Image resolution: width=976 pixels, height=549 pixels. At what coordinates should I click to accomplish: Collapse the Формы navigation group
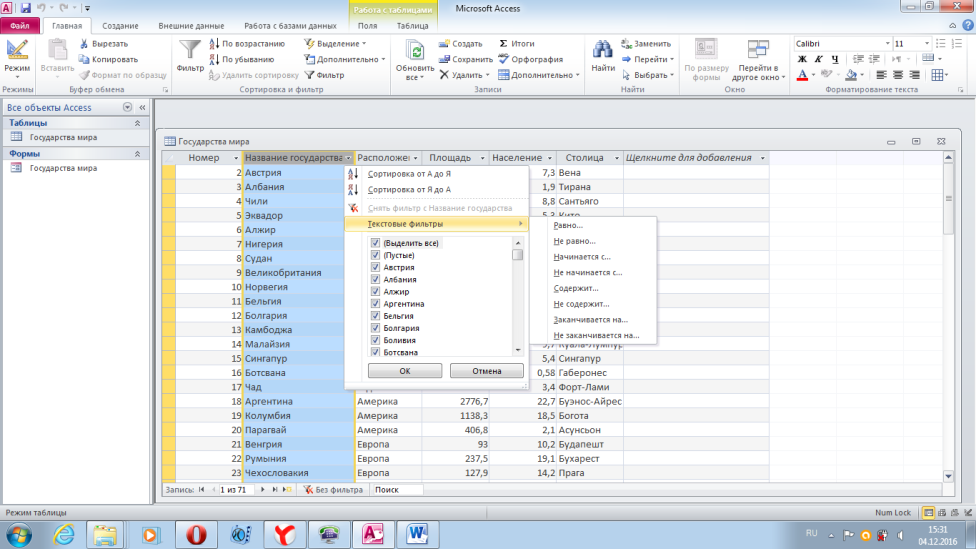(x=138, y=154)
